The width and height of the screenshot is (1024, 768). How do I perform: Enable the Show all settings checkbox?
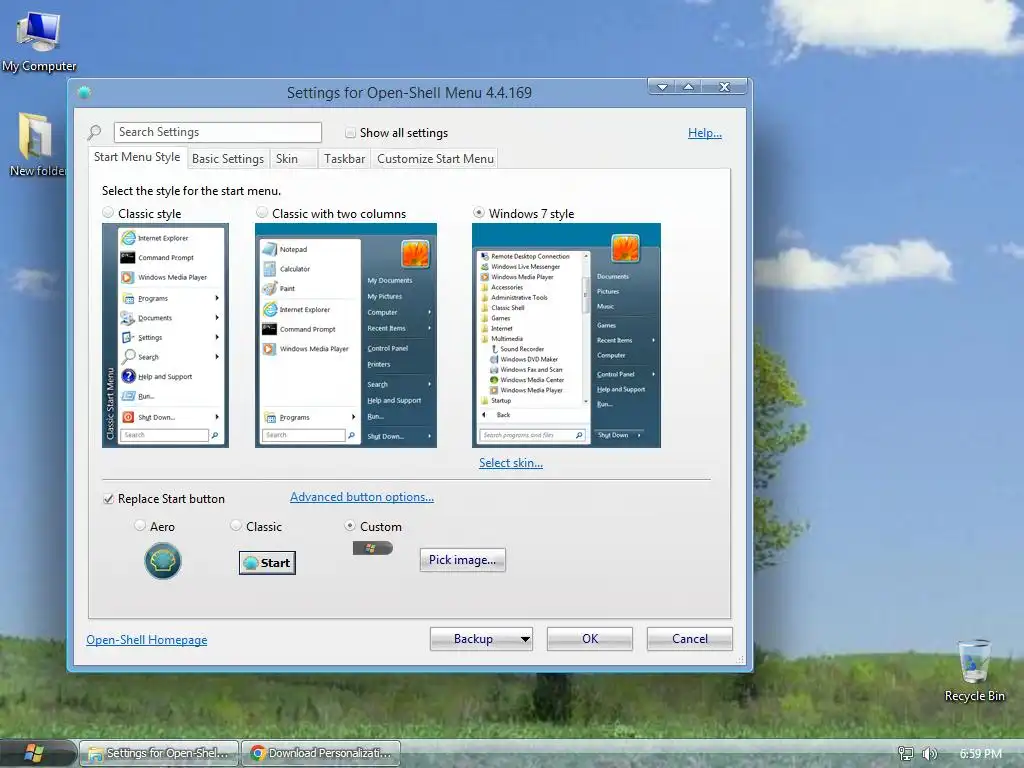351,133
